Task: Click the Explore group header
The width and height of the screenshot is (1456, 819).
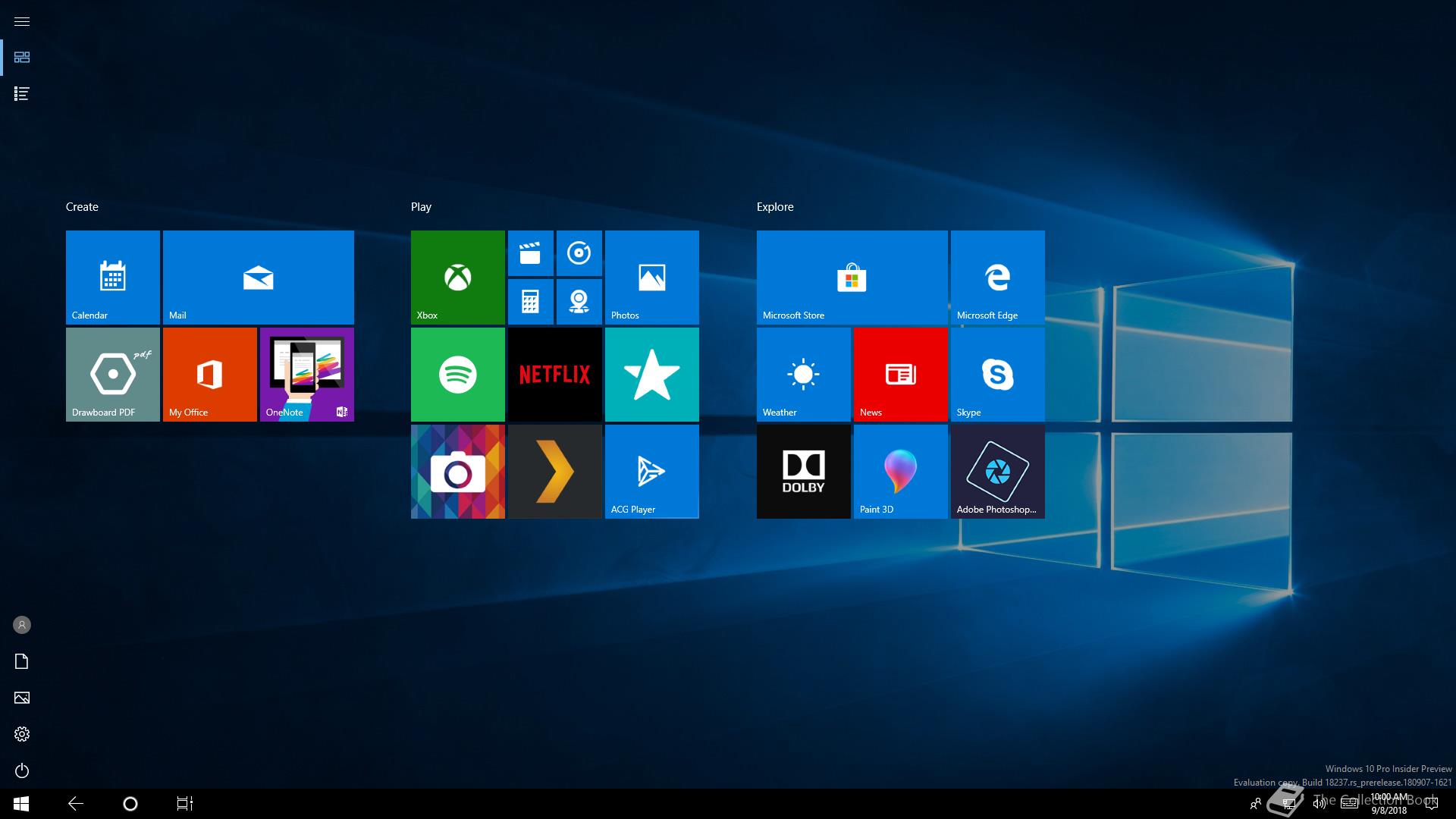Action: [775, 207]
